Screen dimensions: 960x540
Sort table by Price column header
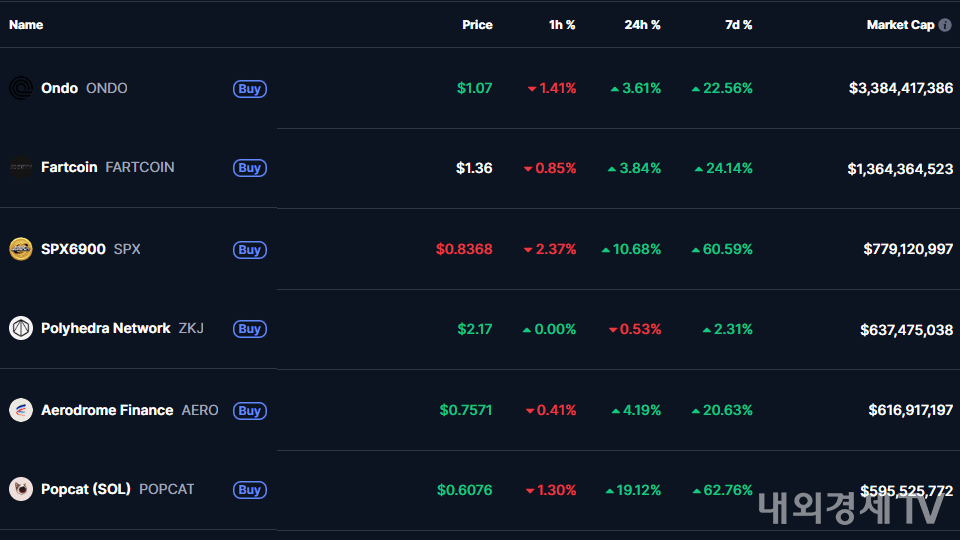pyautogui.click(x=477, y=25)
